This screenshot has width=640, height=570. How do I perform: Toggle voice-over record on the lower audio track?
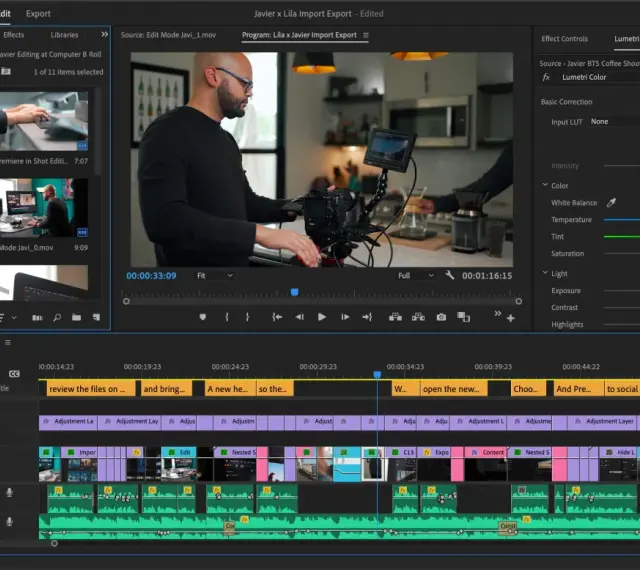click(9, 522)
